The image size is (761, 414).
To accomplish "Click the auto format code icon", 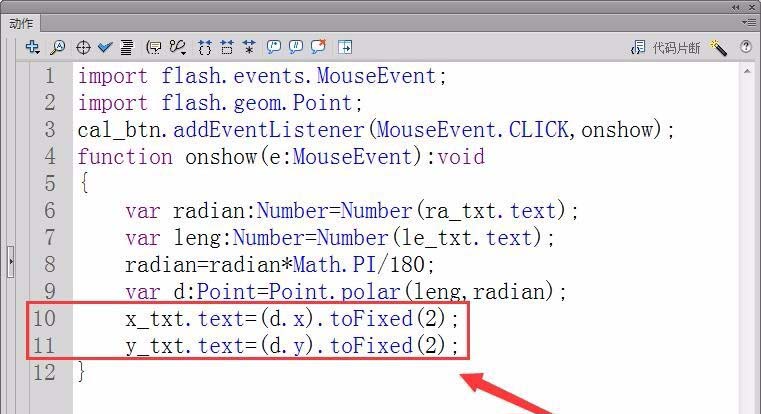I will (127, 47).
